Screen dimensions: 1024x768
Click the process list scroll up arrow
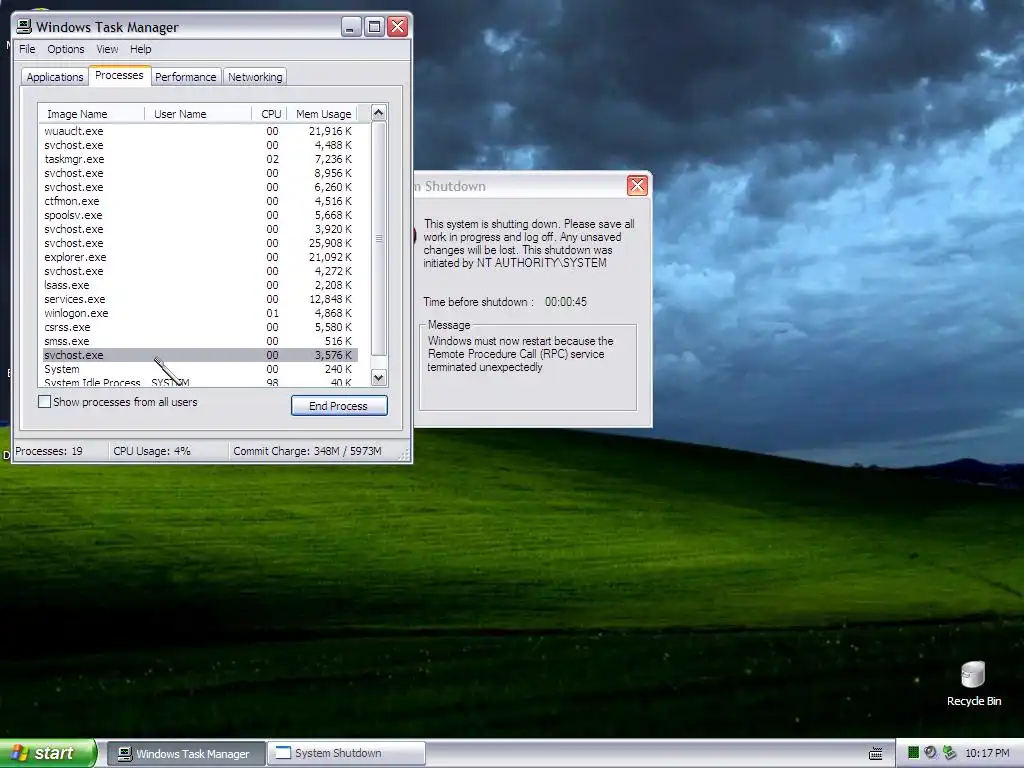(379, 113)
